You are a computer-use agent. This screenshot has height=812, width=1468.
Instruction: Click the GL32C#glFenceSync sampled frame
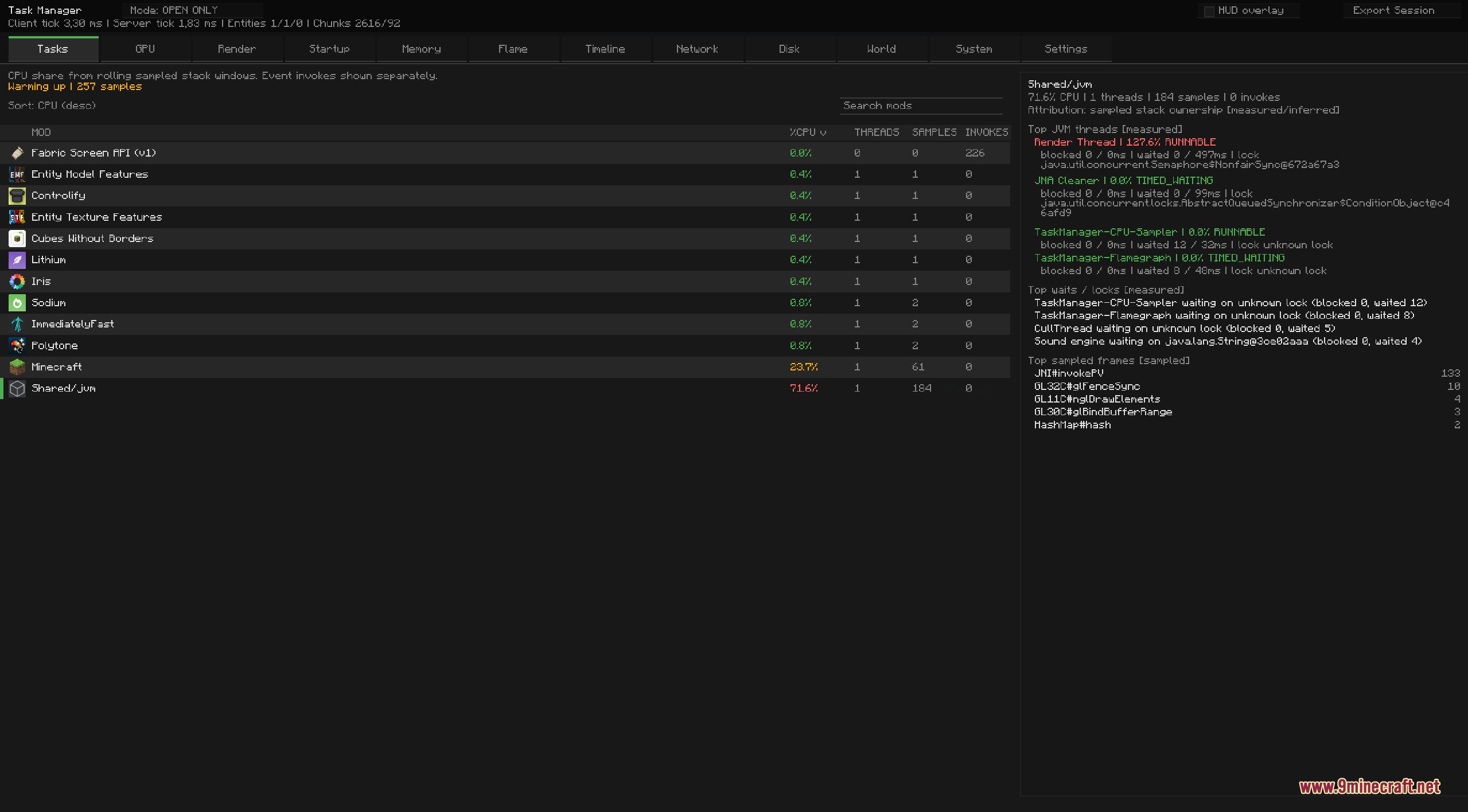[1087, 387]
